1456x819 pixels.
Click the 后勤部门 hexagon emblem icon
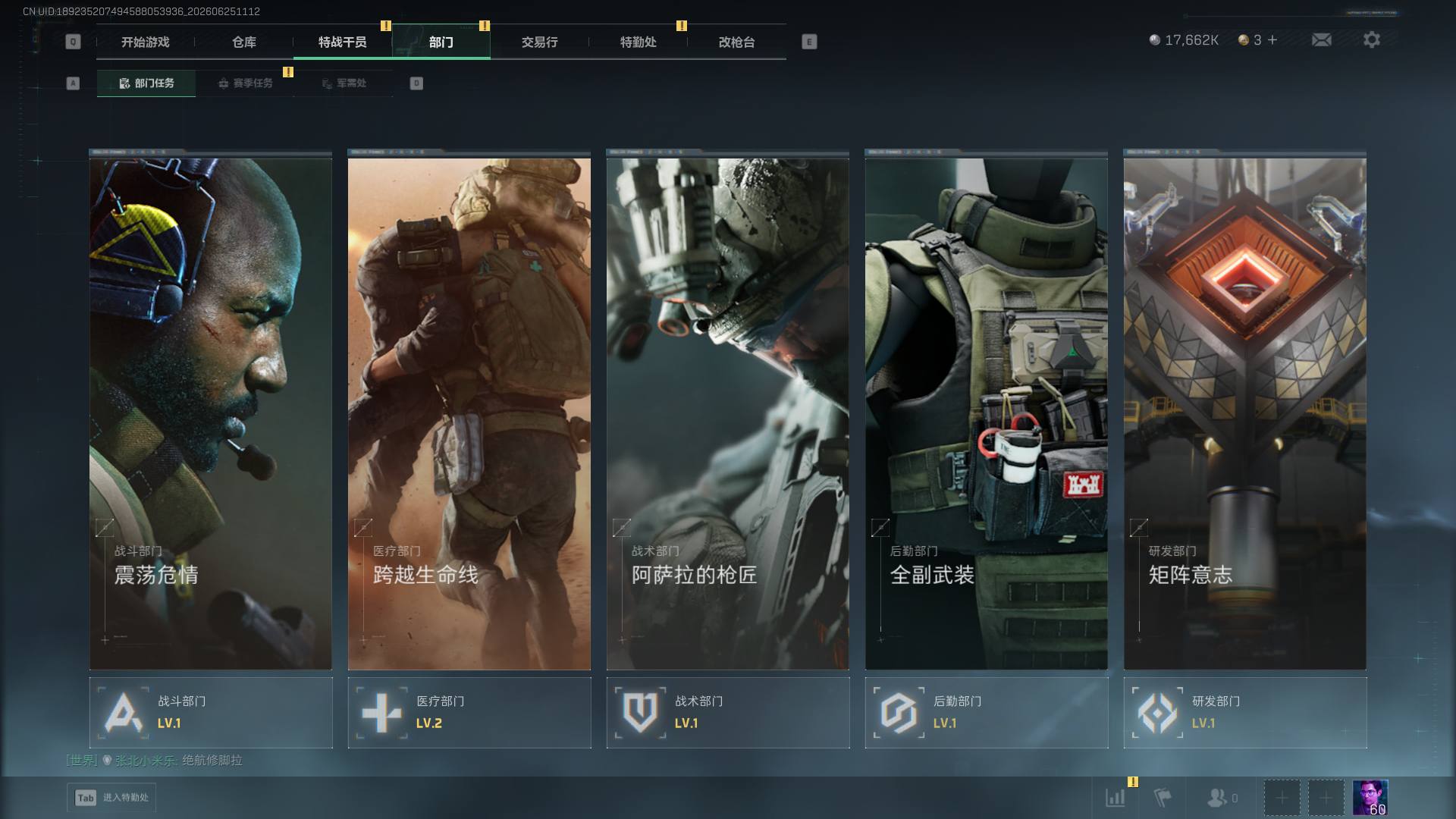pyautogui.click(x=899, y=713)
